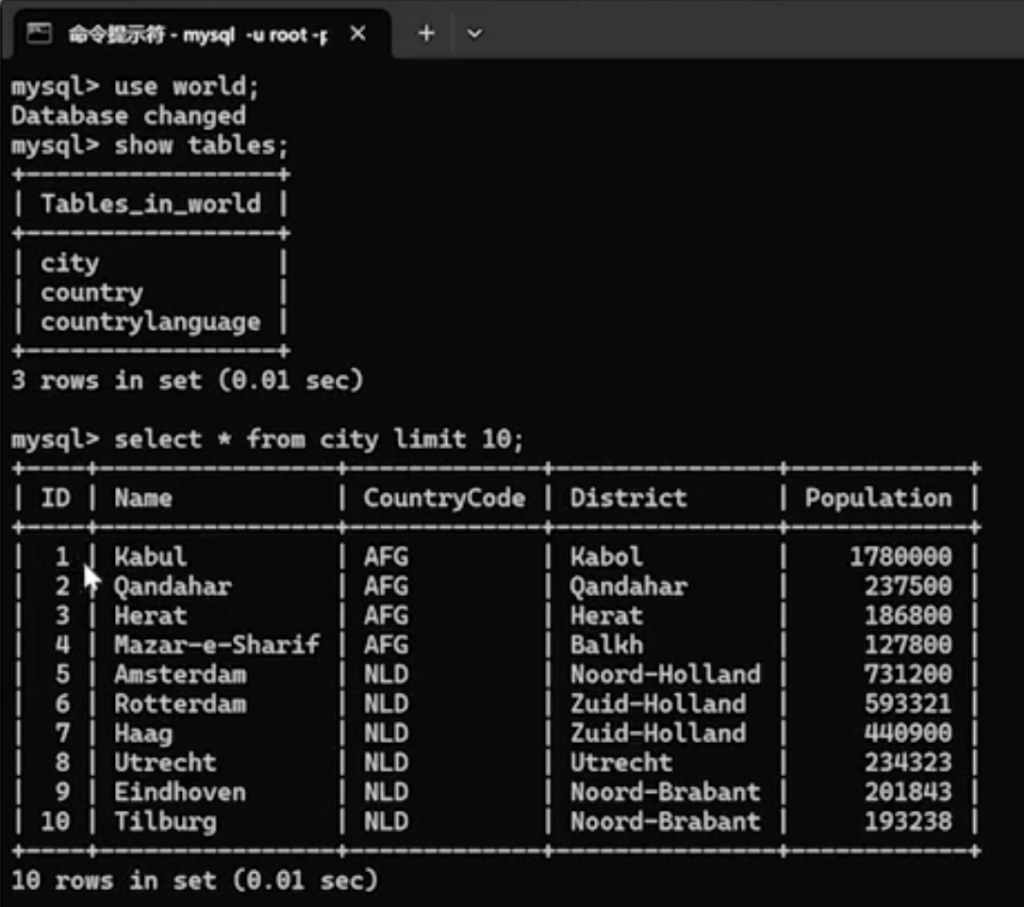Click the Mazar-e-Sharif name cell
The width and height of the screenshot is (1024, 907).
point(216,645)
